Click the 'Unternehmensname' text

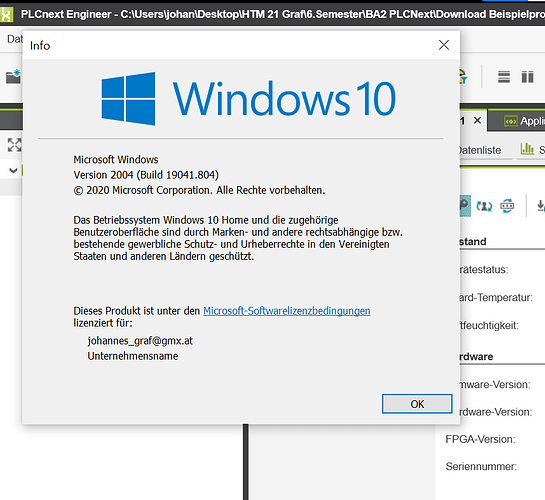click(x=133, y=356)
